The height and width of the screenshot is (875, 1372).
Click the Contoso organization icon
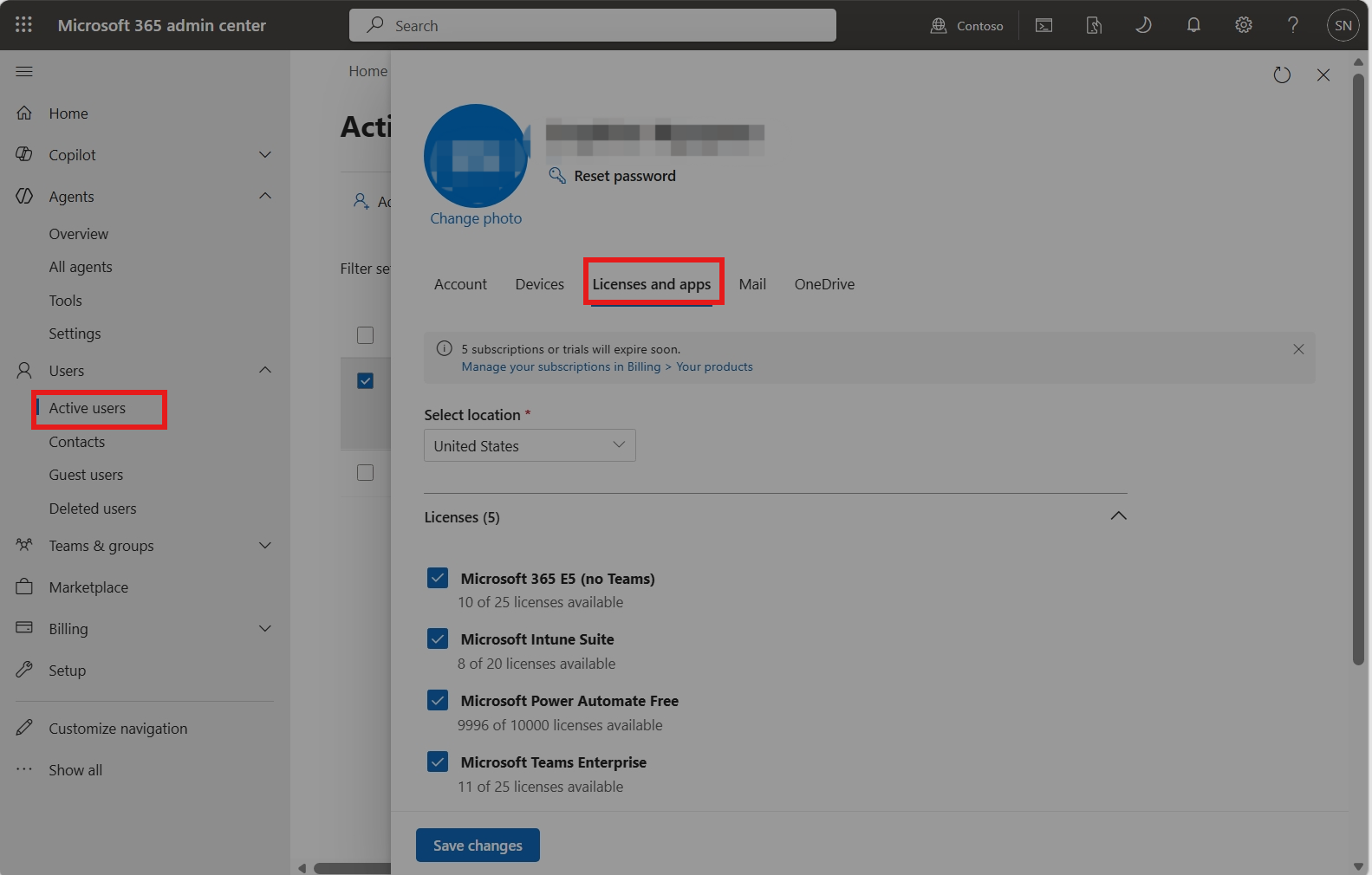click(x=939, y=26)
